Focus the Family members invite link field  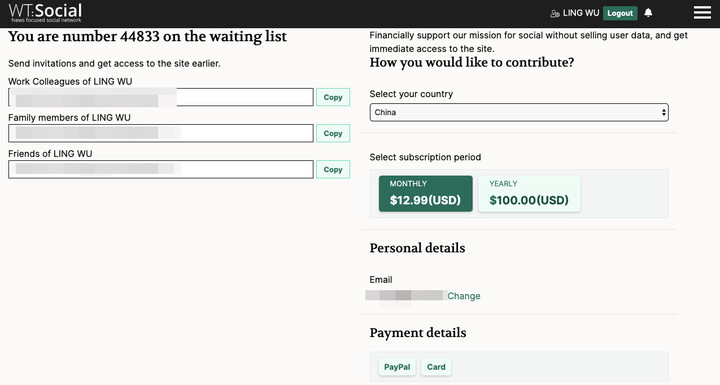pyautogui.click(x=161, y=133)
